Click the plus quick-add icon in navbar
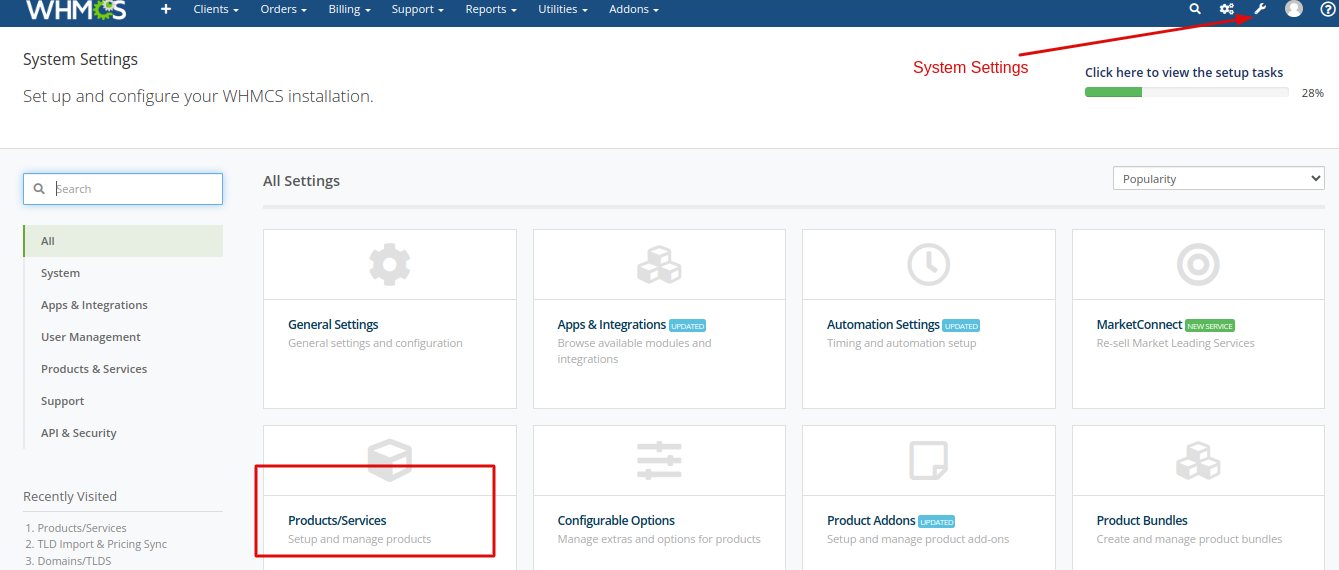1339x570 pixels. 166,9
